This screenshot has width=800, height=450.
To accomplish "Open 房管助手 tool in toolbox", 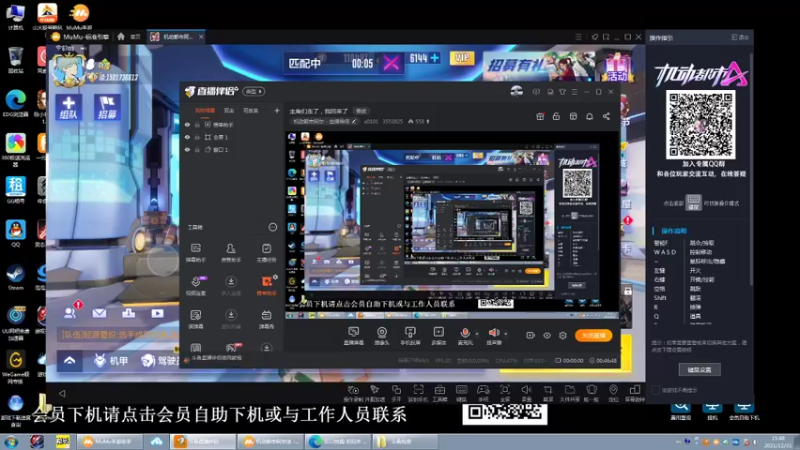I will [x=231, y=252].
